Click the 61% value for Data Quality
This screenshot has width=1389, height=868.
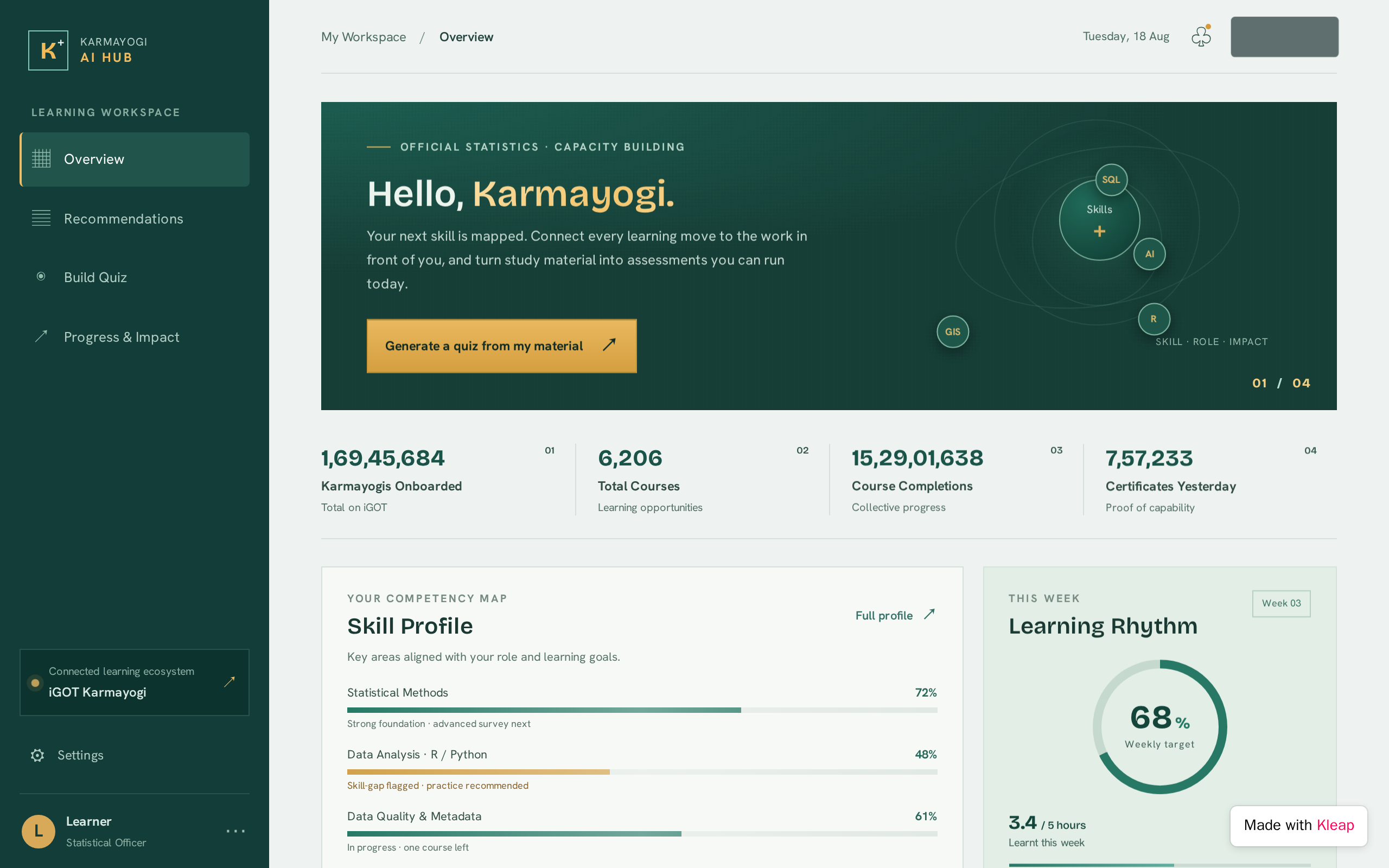pyautogui.click(x=925, y=816)
